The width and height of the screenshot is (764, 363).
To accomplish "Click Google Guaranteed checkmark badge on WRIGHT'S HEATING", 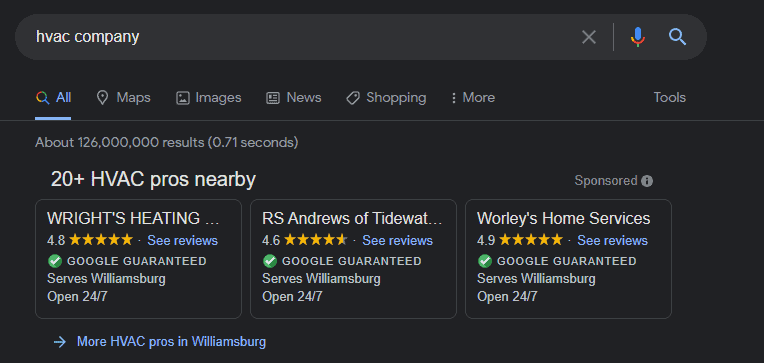I will (x=55, y=261).
